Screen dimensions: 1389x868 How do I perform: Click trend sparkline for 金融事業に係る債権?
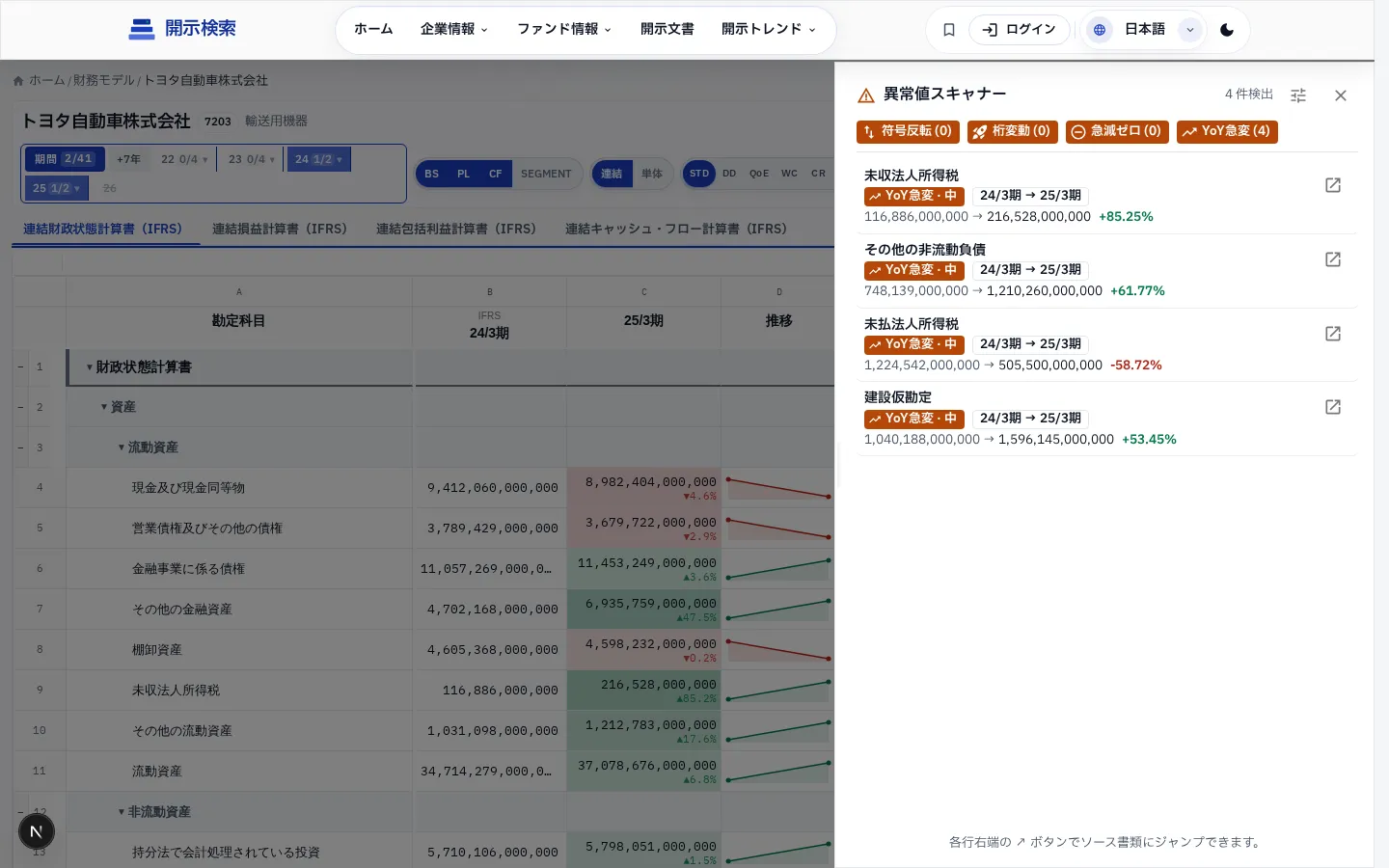click(x=778, y=569)
